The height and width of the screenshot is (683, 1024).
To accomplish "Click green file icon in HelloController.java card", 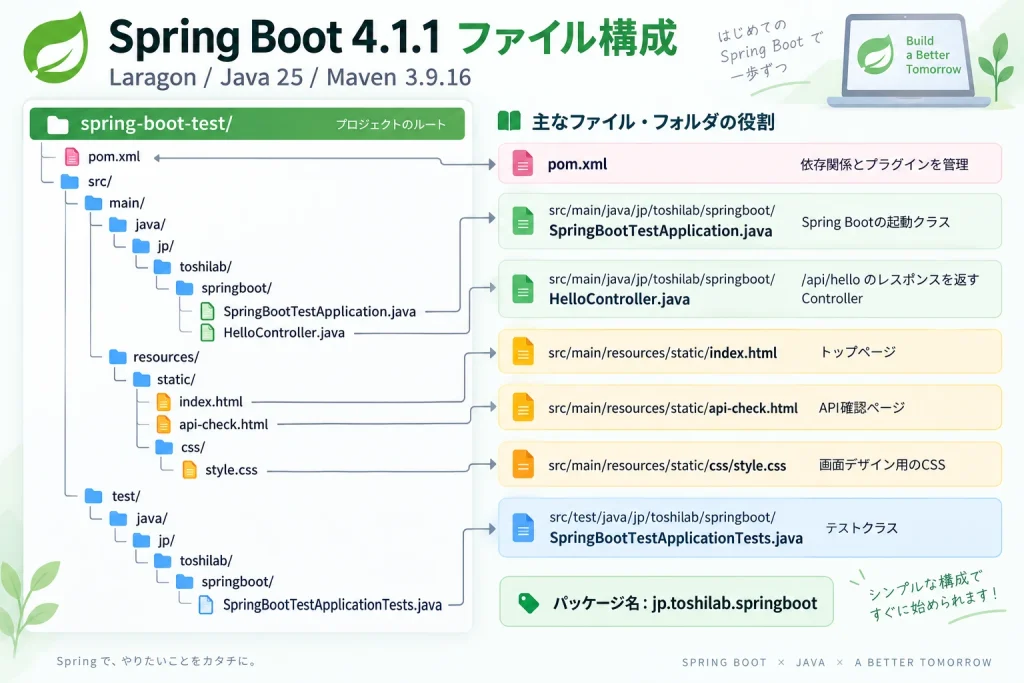I will pos(522,289).
